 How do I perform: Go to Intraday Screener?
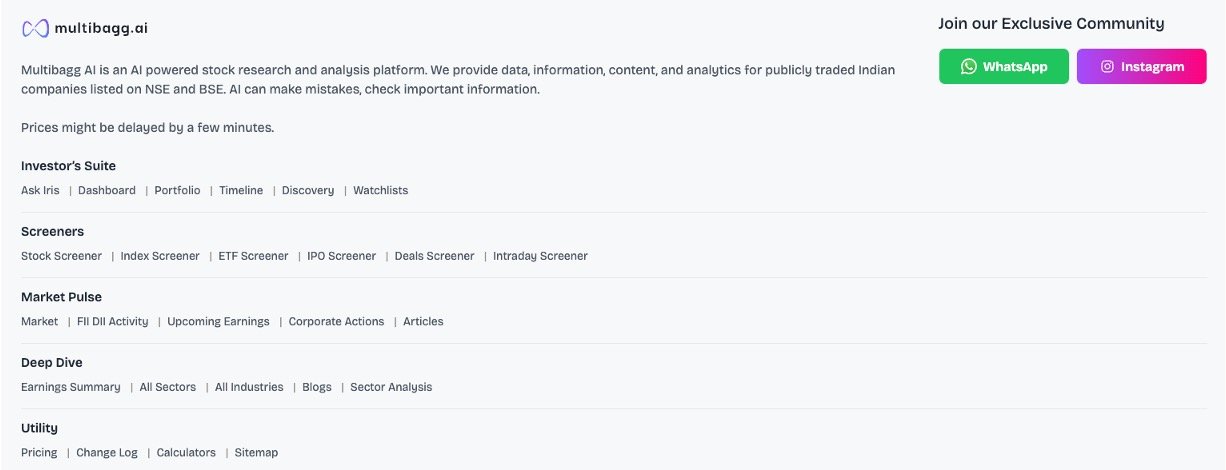[x=540, y=256]
